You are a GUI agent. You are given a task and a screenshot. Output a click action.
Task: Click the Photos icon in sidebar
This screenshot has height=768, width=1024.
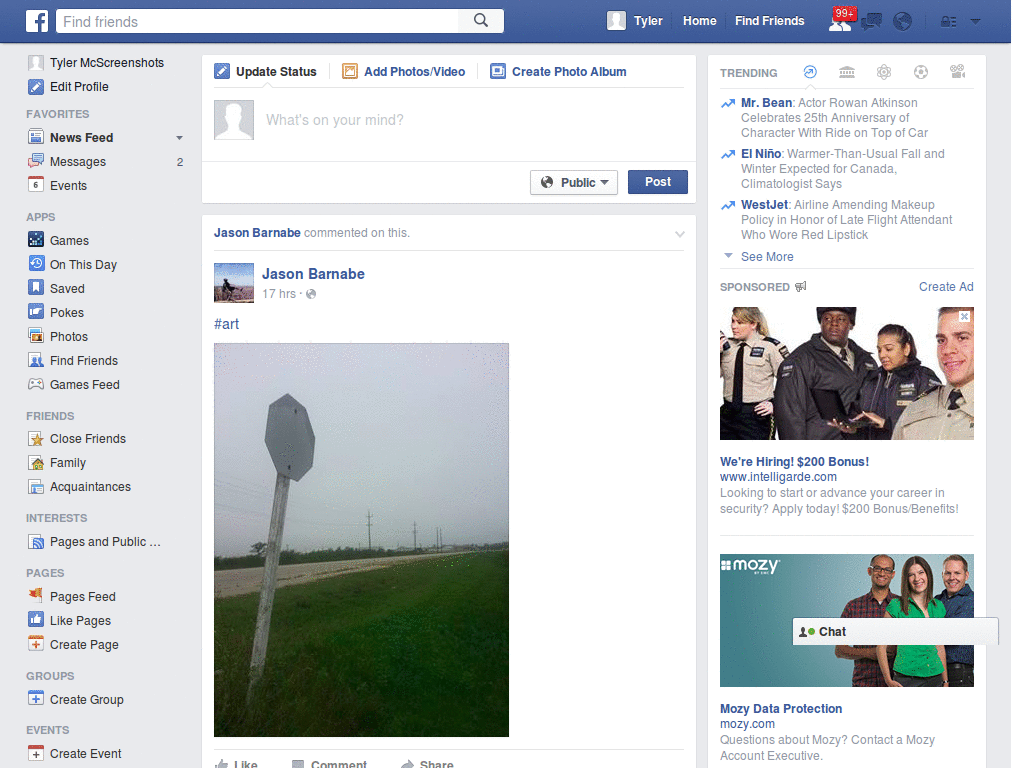click(x=36, y=336)
